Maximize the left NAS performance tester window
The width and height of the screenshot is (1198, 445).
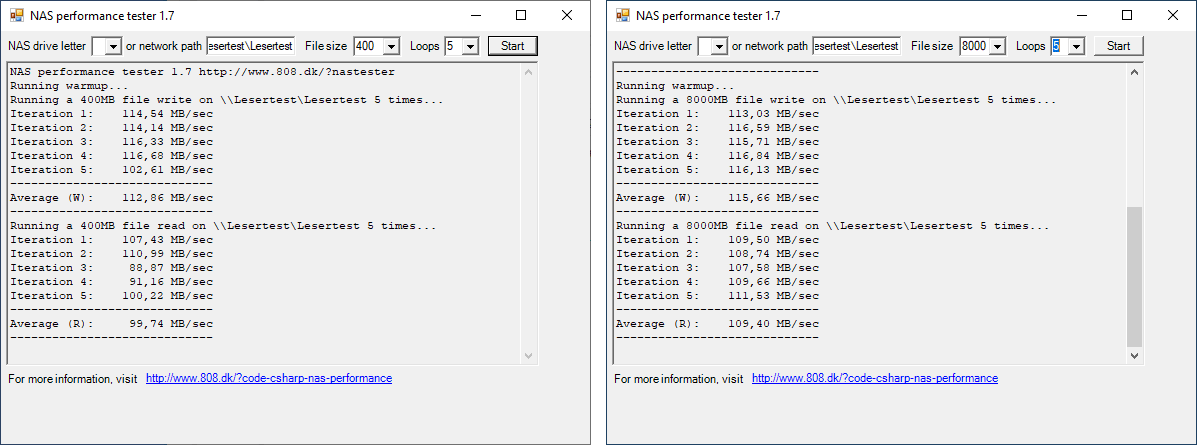click(521, 15)
